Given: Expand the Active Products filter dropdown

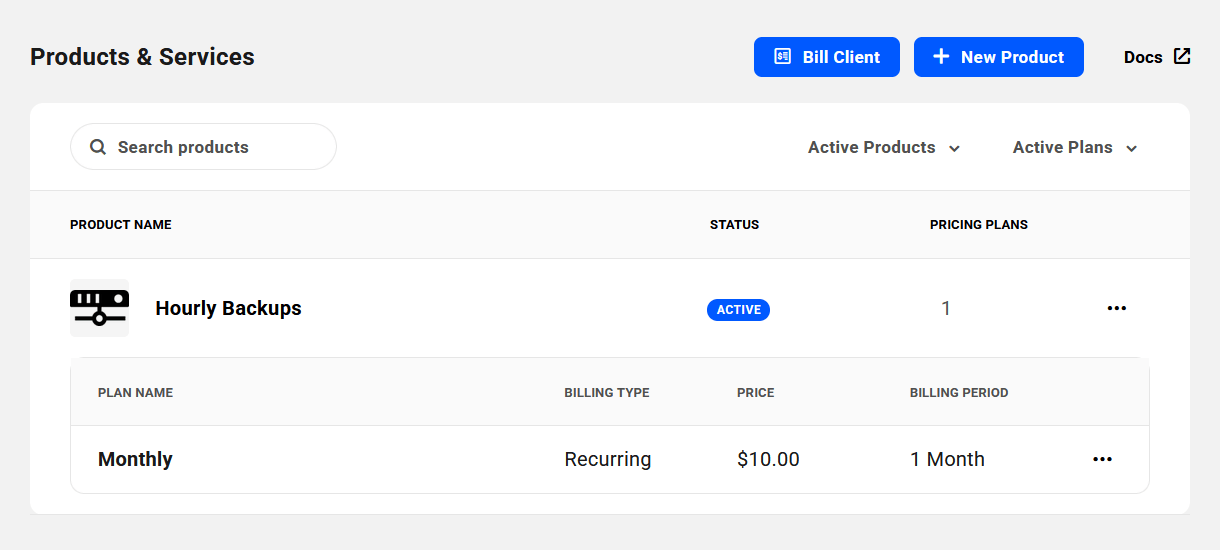Looking at the screenshot, I should click(x=884, y=147).
